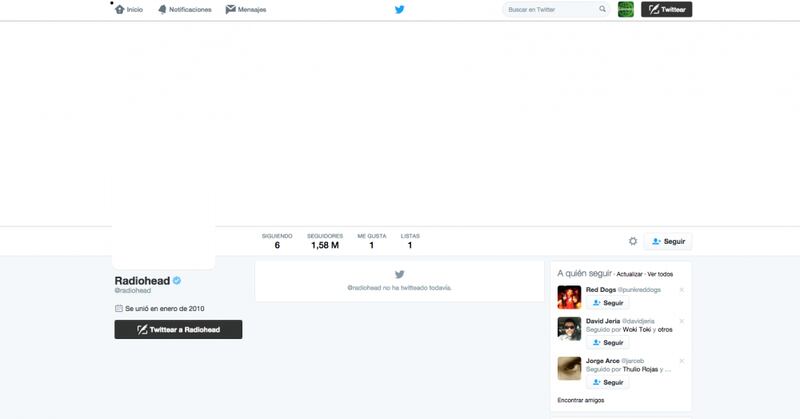Open Notificaciones
800x419 pixels.
(x=185, y=10)
